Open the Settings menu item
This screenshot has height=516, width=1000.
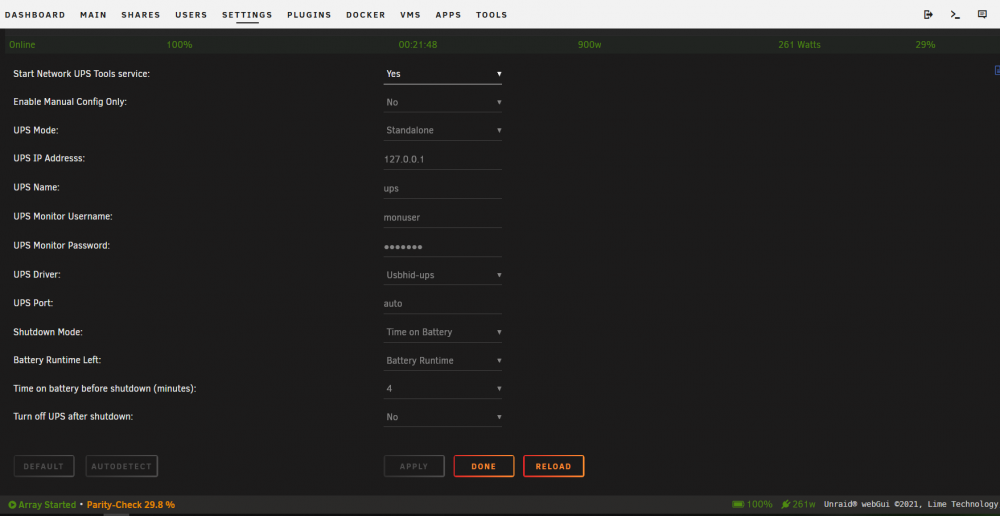click(247, 15)
